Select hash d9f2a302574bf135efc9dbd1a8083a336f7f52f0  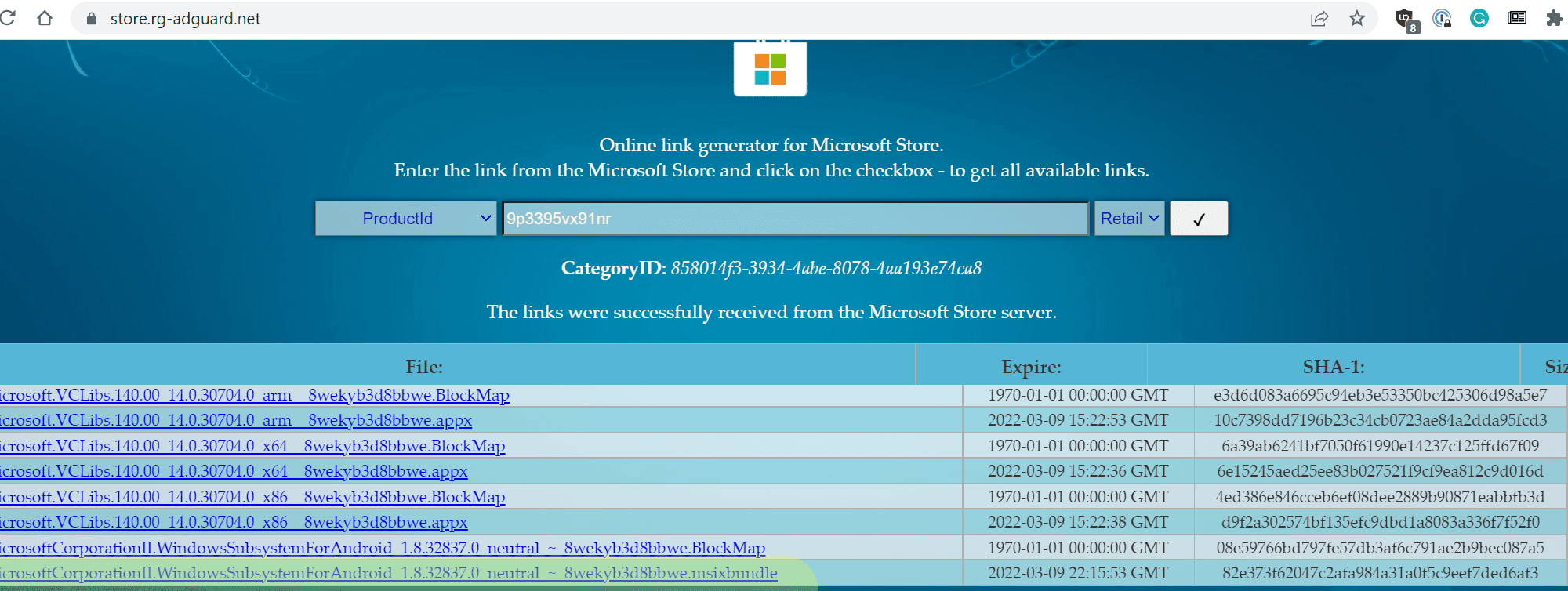point(1380,523)
